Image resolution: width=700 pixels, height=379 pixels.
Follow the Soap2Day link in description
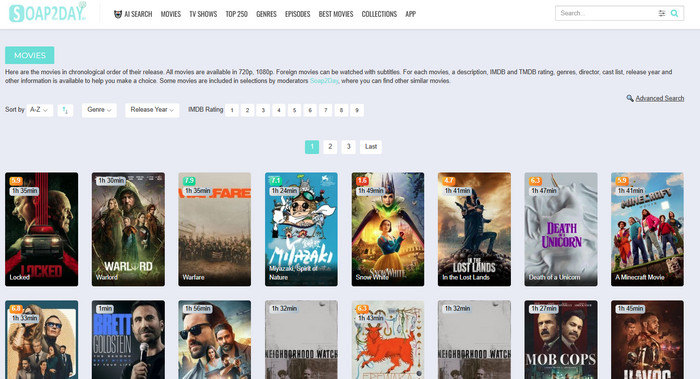coord(324,81)
